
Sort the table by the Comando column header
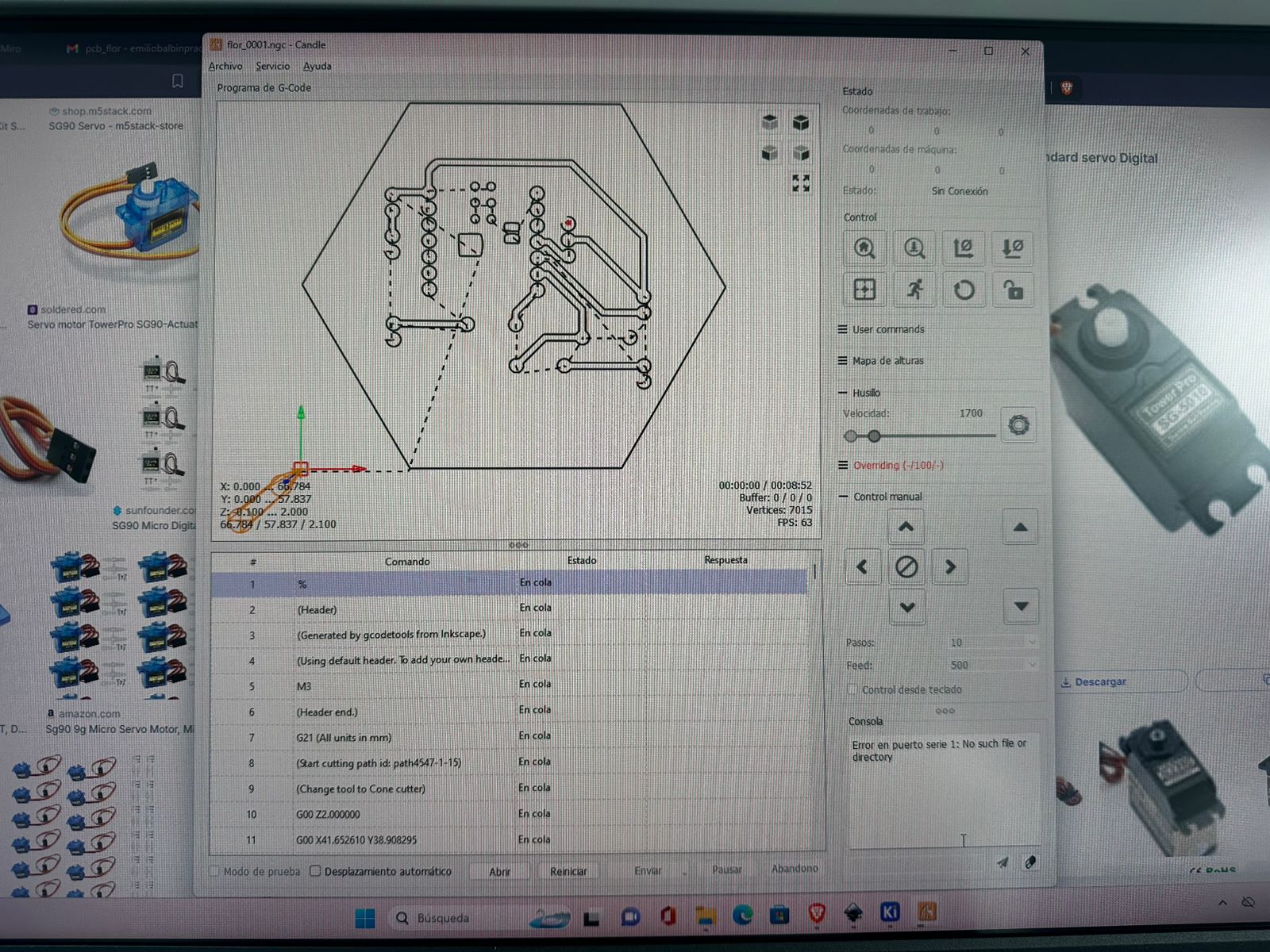tap(406, 562)
